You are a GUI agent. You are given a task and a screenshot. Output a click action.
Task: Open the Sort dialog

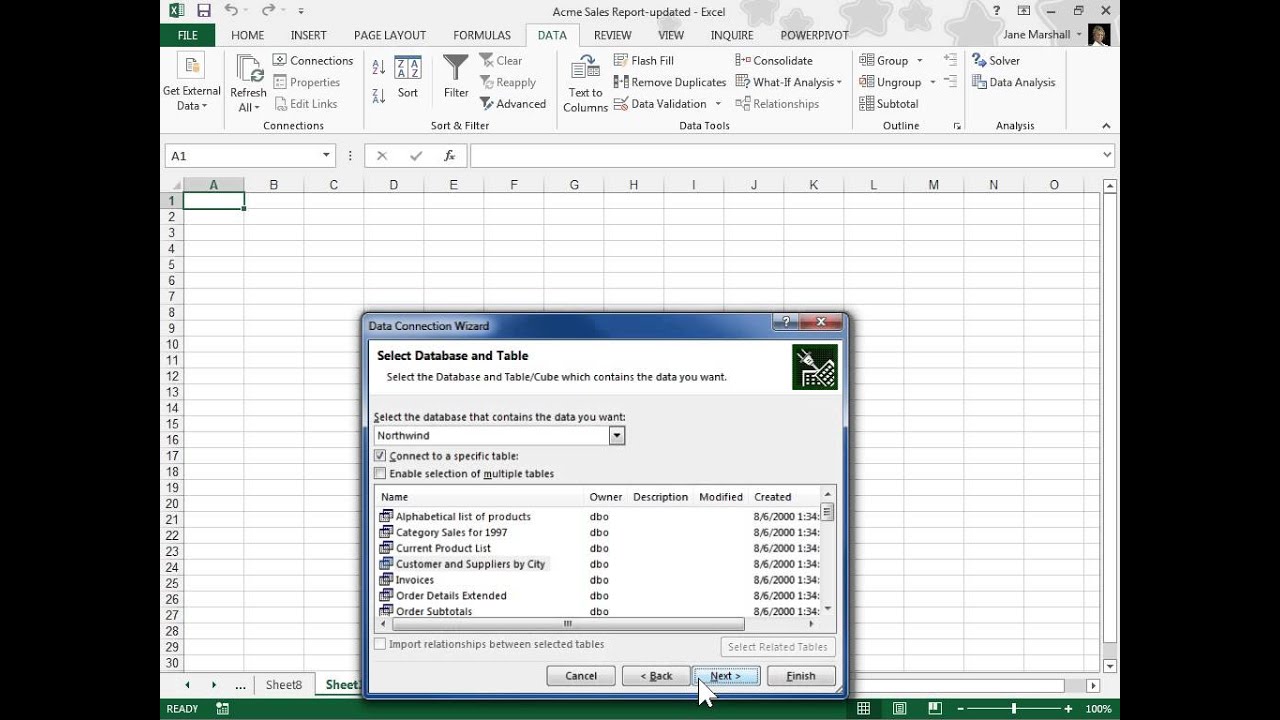coord(407,77)
